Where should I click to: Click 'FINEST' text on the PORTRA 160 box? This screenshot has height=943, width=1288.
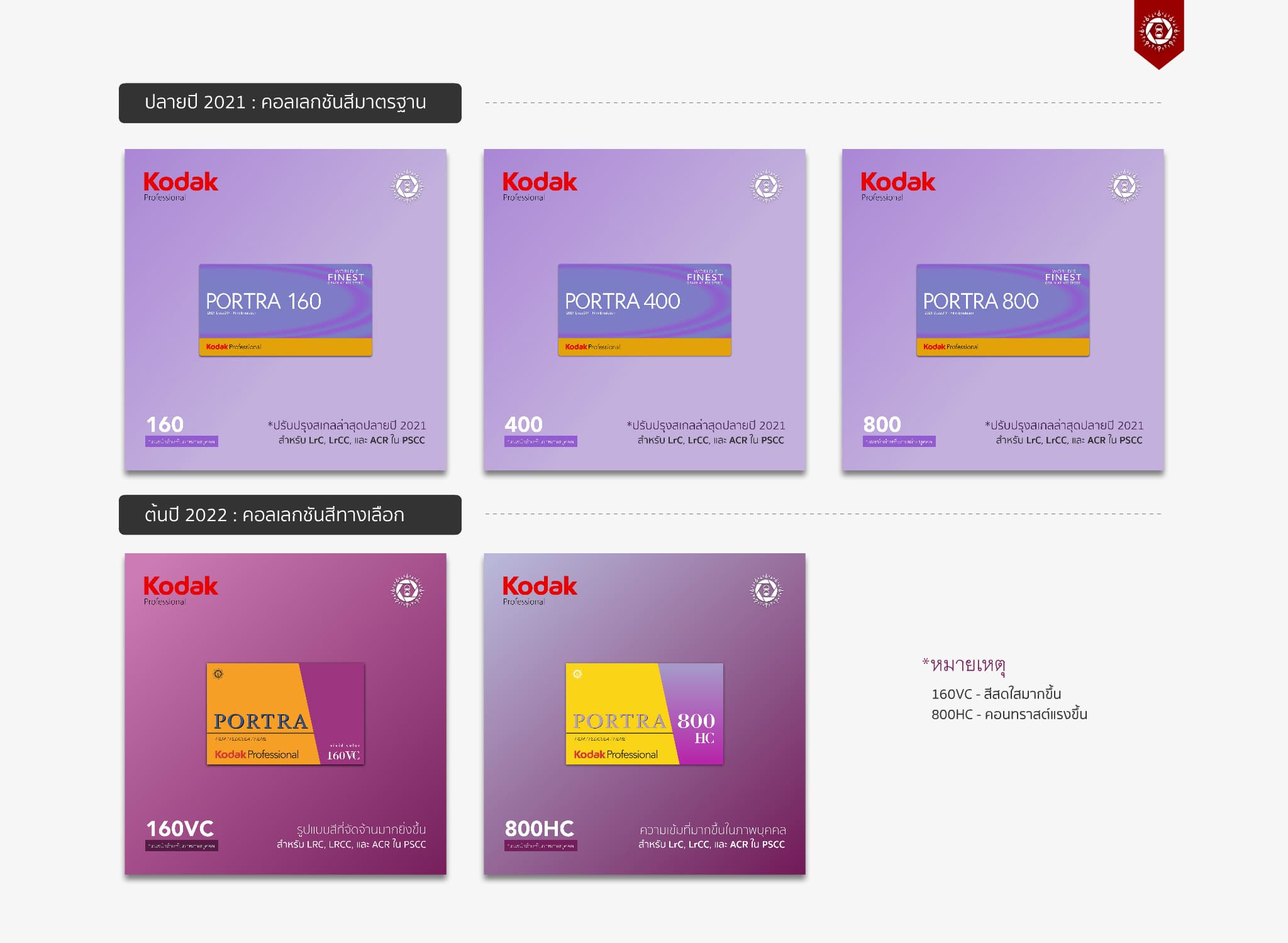click(346, 277)
